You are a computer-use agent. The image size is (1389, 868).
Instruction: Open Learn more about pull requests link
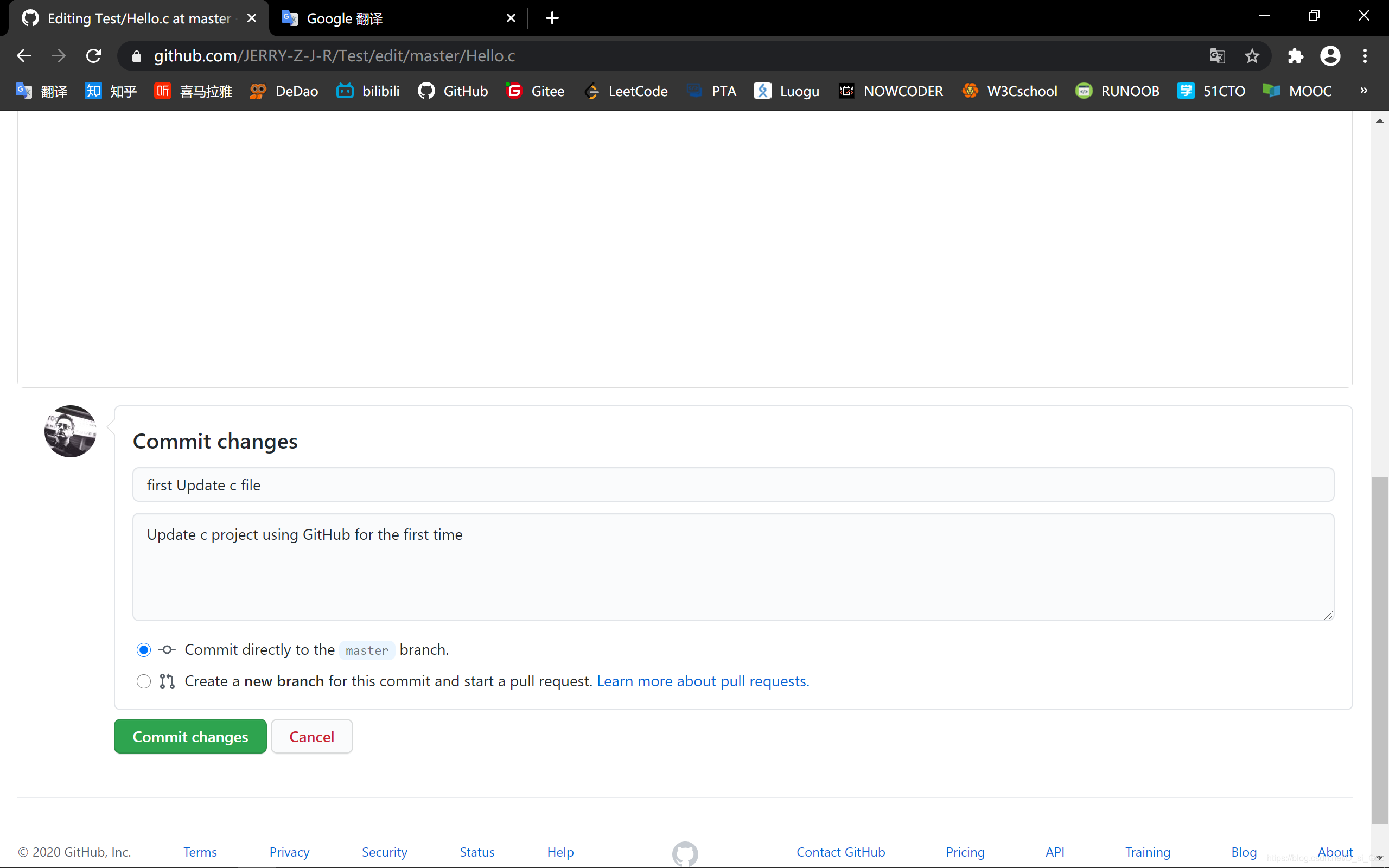pos(703,681)
